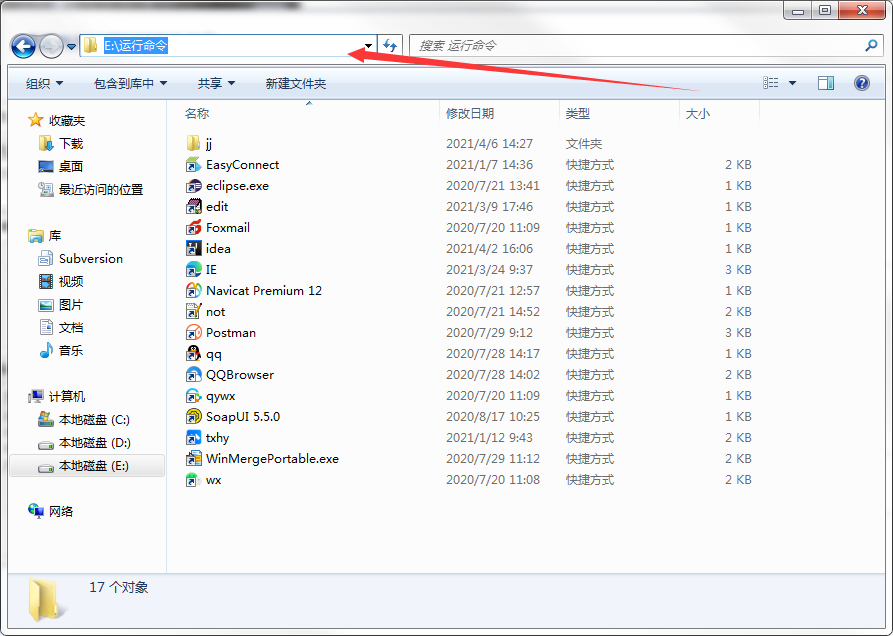Select the txhy shortcut icon
Image resolution: width=893 pixels, height=636 pixels.
pyautogui.click(x=194, y=437)
